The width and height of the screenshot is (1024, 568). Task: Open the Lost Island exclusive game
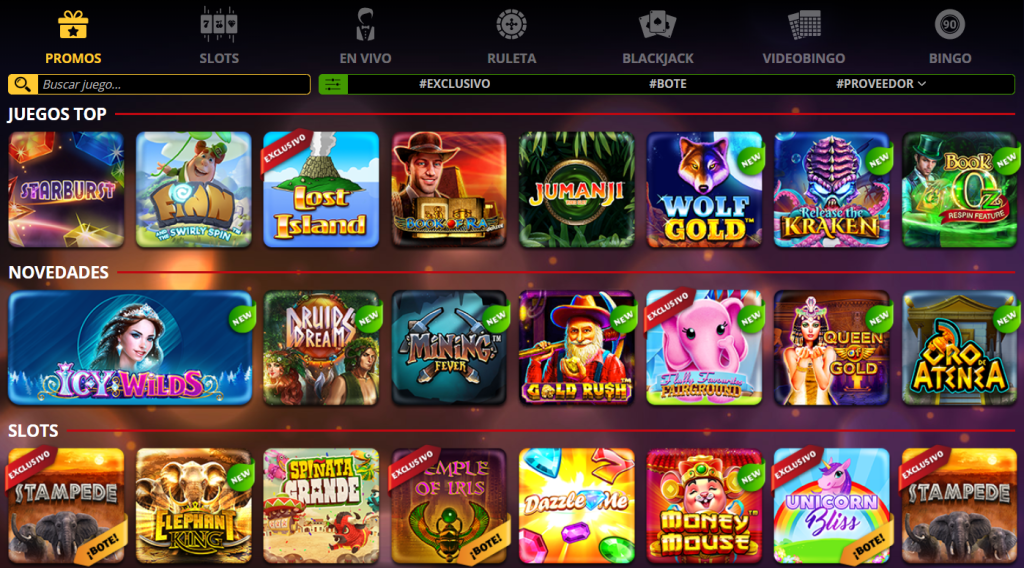pos(321,189)
